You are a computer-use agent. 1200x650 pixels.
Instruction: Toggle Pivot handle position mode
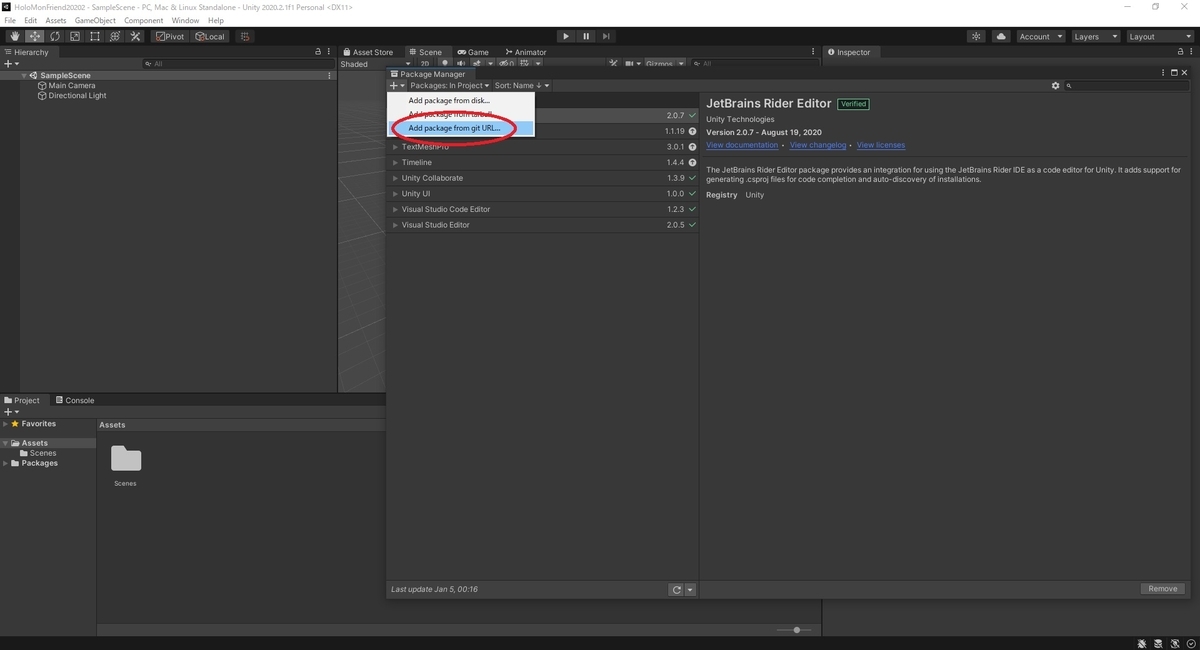coord(171,36)
